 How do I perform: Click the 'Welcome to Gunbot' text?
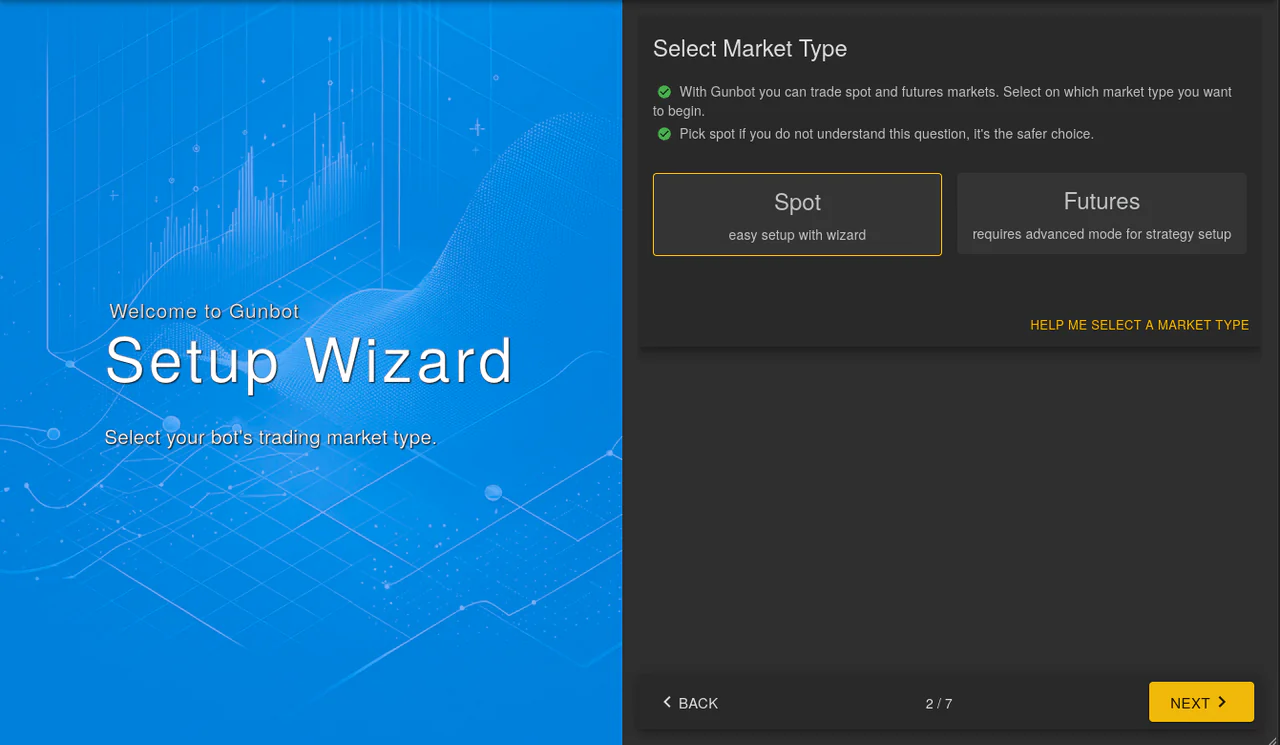[x=204, y=311]
